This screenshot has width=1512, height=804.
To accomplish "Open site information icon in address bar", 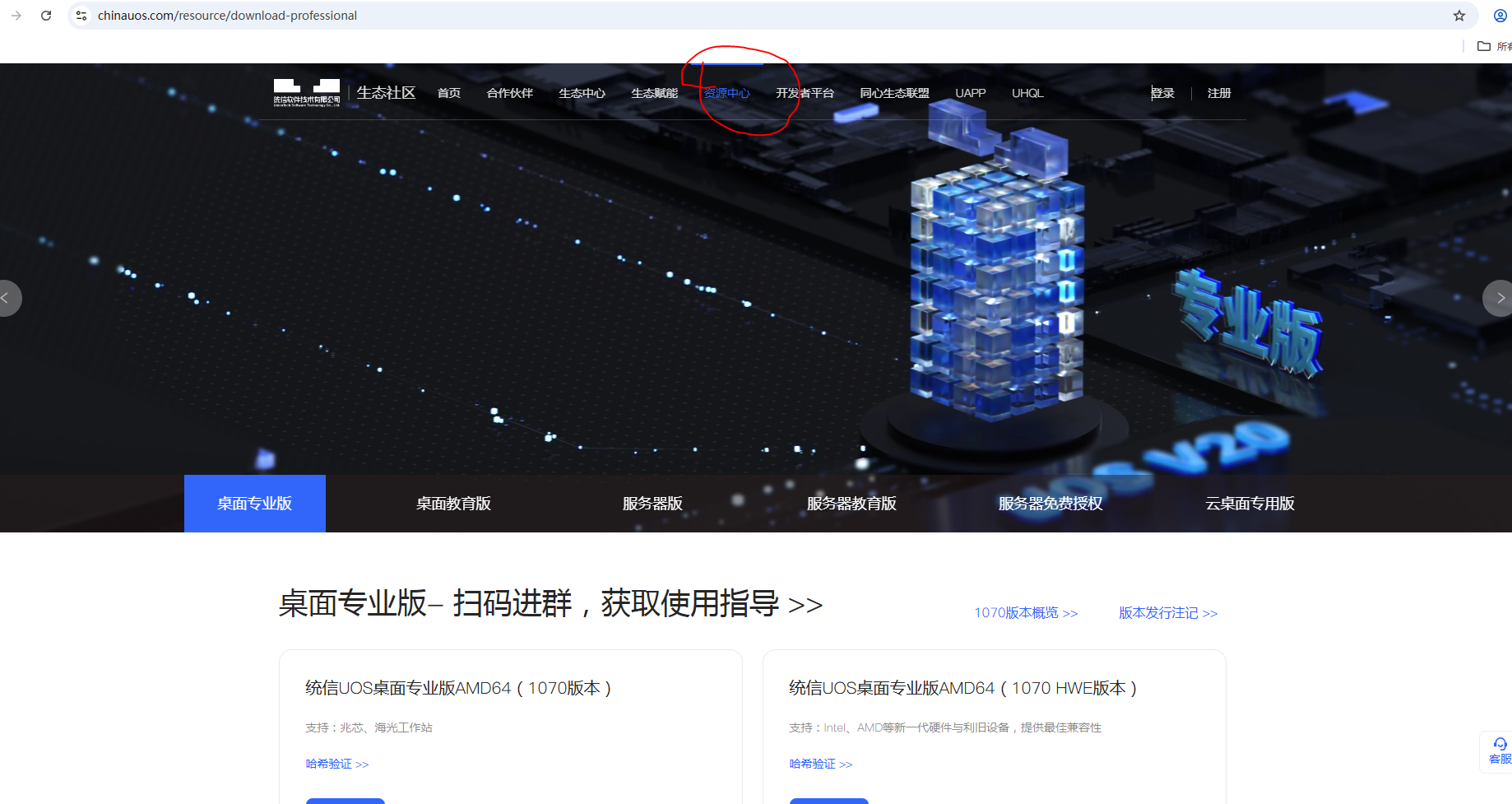I will [81, 16].
